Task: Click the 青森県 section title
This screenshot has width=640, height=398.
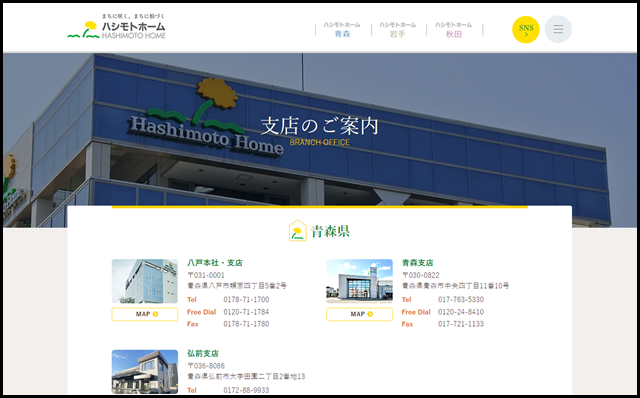Action: point(331,231)
